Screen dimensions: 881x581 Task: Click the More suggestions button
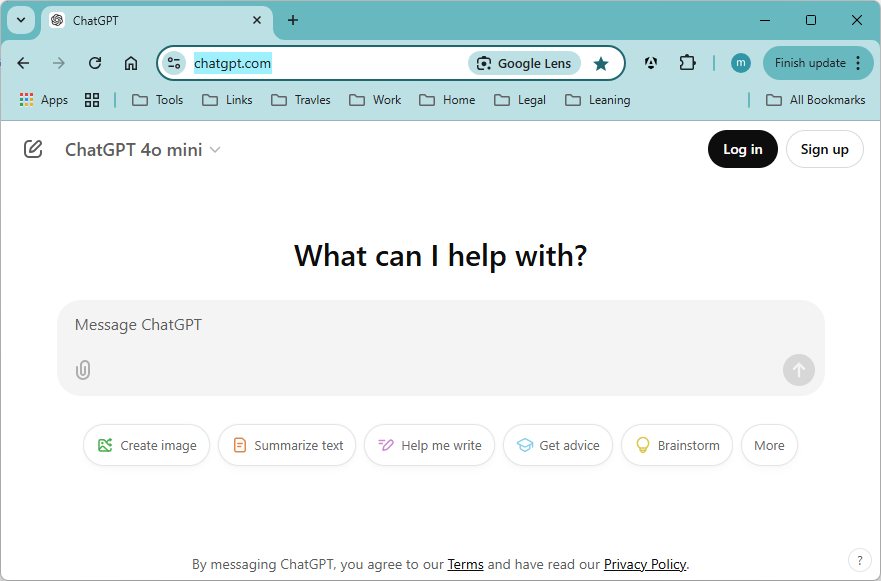(x=769, y=446)
